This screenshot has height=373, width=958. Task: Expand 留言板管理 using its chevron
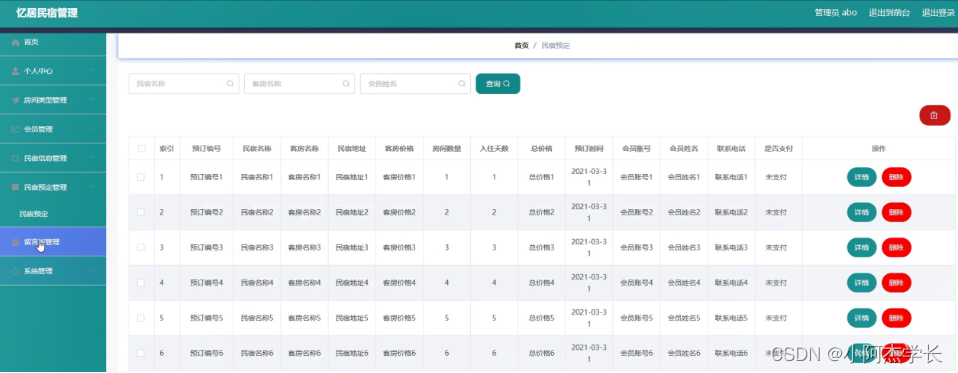[x=93, y=242]
